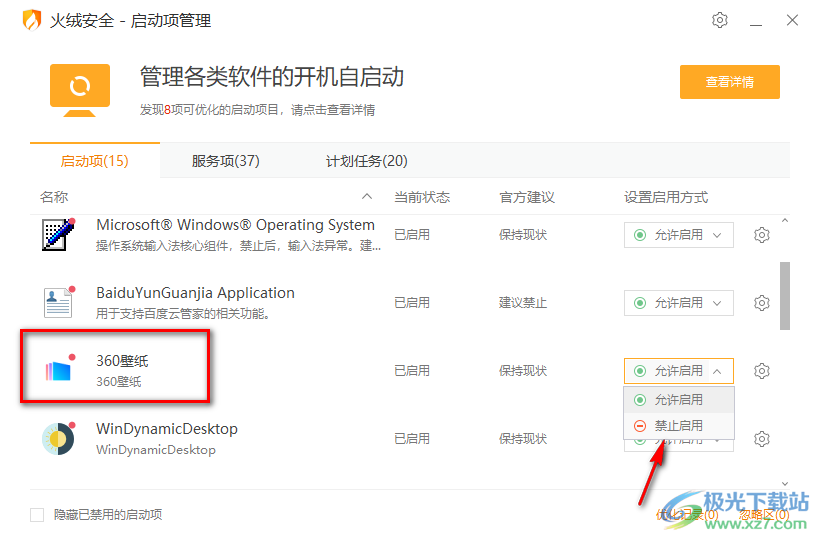The image size is (820, 540).
Task: Click 官方建议 column header
Action: tap(527, 197)
